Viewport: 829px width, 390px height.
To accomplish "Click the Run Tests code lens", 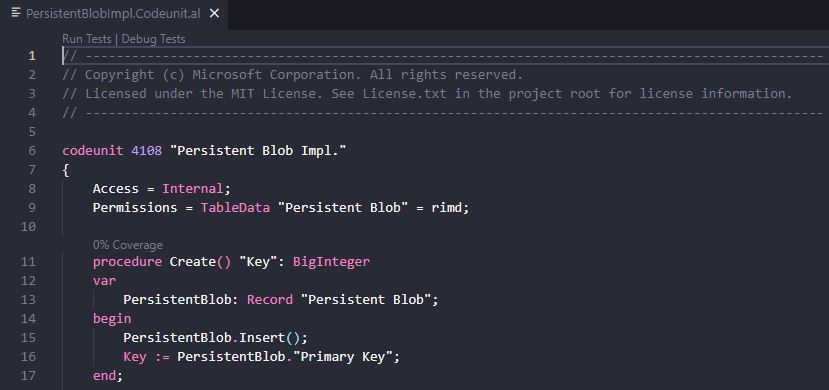I will pyautogui.click(x=87, y=39).
